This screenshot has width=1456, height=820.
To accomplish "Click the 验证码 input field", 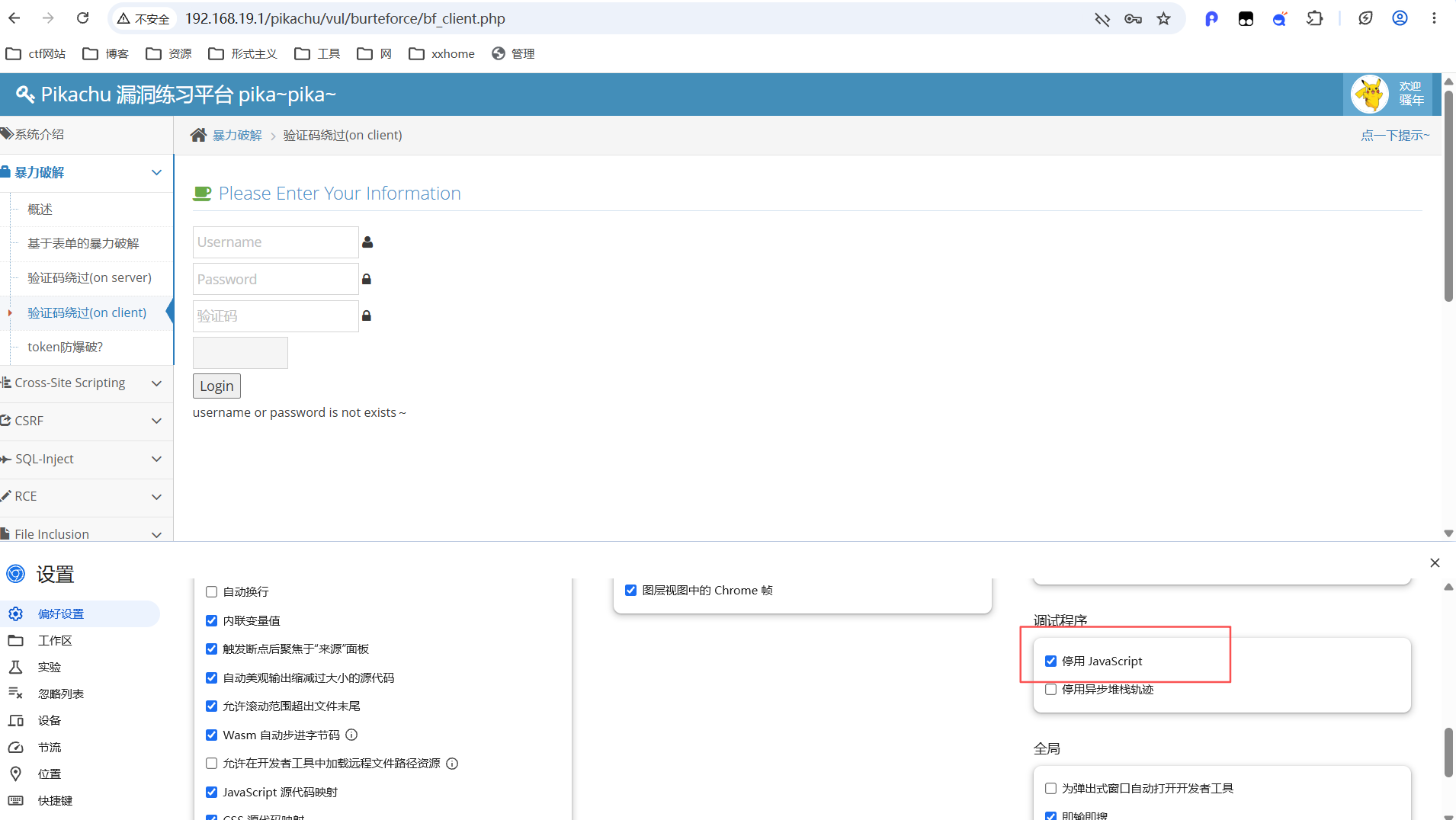I will (275, 316).
